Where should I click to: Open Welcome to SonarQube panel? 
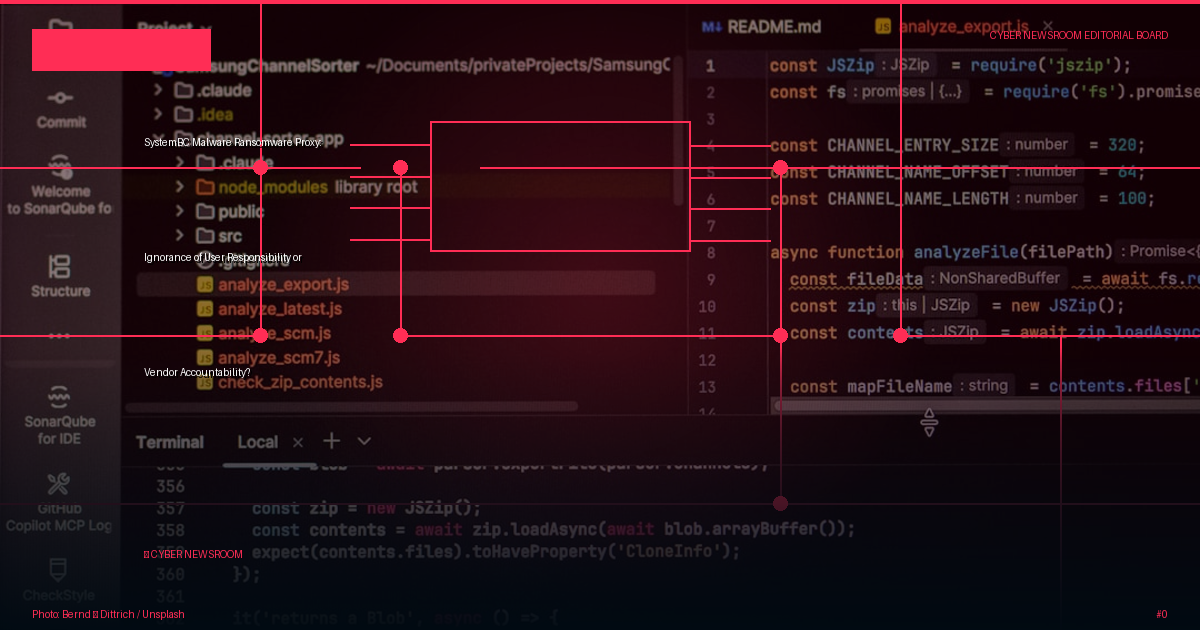tap(60, 186)
